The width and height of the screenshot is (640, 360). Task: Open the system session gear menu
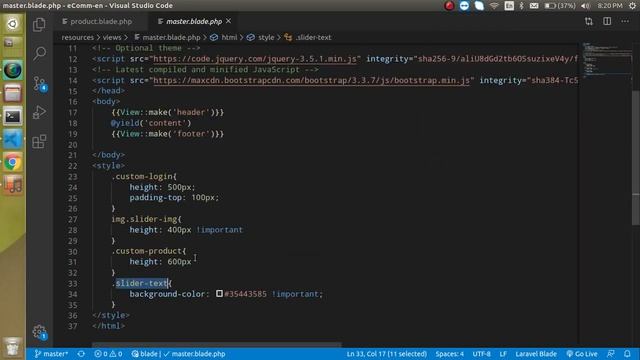pyautogui.click(x=633, y=5)
